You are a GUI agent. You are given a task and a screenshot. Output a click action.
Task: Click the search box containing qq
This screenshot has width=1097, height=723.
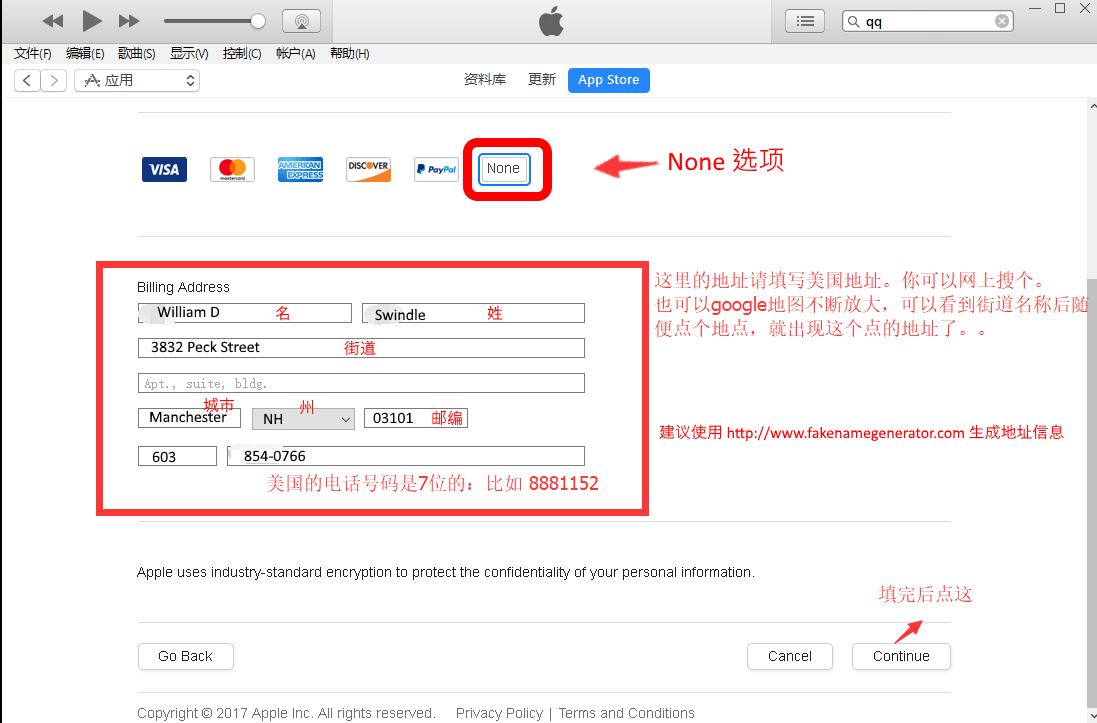[x=928, y=21]
